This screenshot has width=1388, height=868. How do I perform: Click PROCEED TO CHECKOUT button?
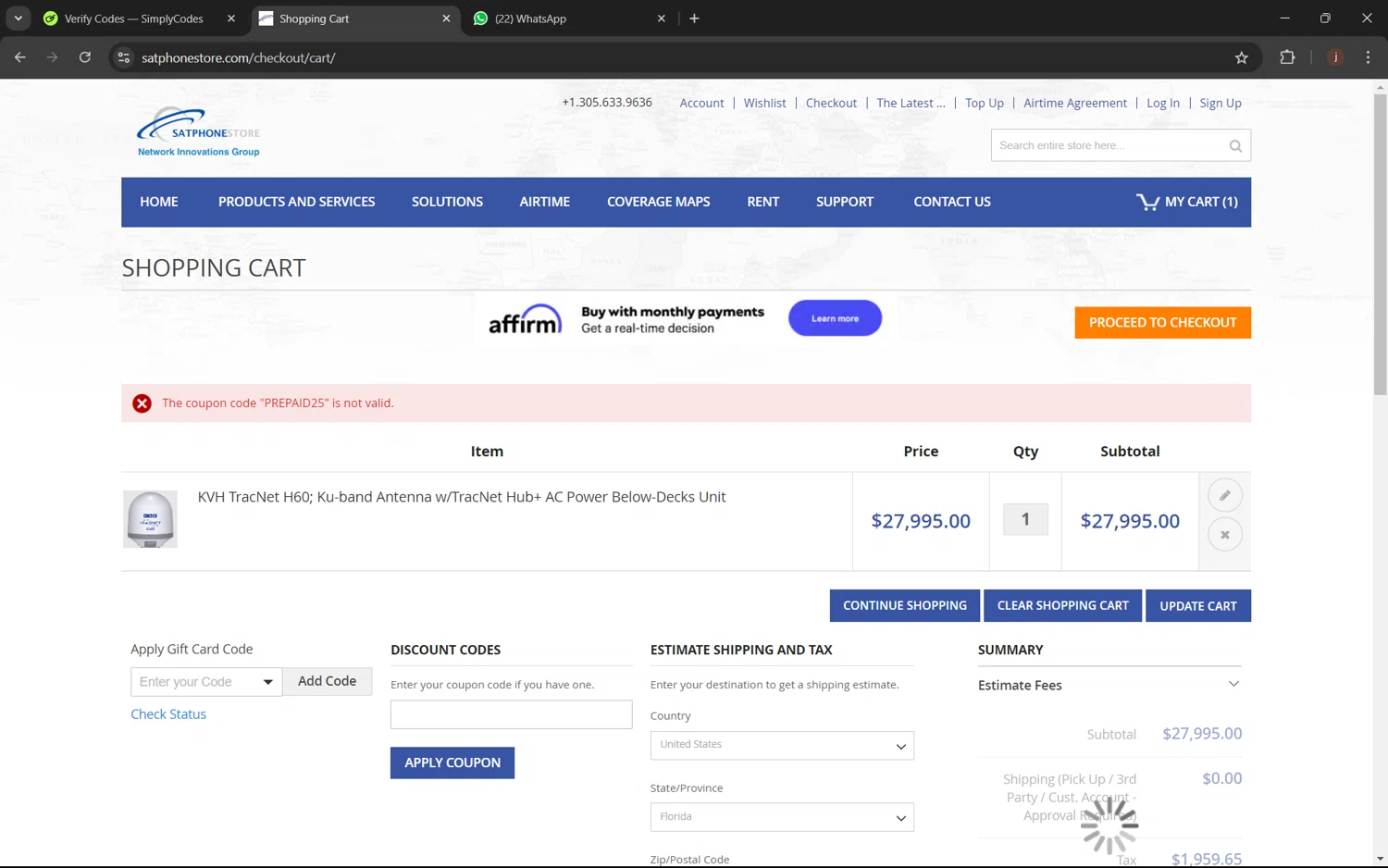pos(1162,323)
